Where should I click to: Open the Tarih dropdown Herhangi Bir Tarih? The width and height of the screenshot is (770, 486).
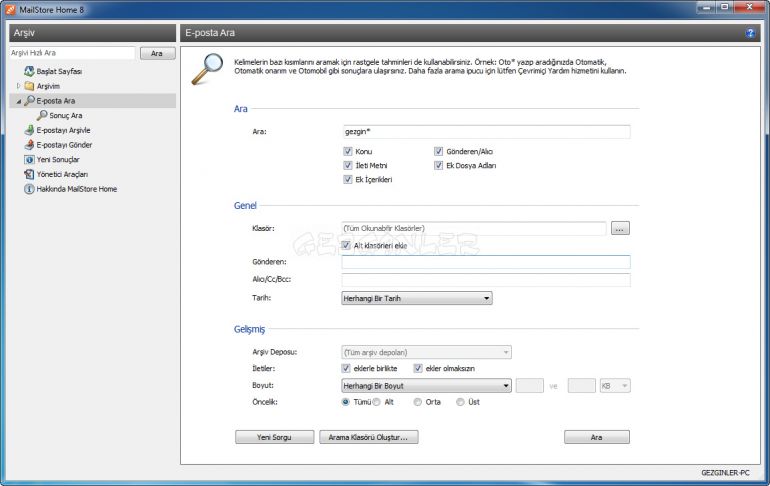point(417,298)
